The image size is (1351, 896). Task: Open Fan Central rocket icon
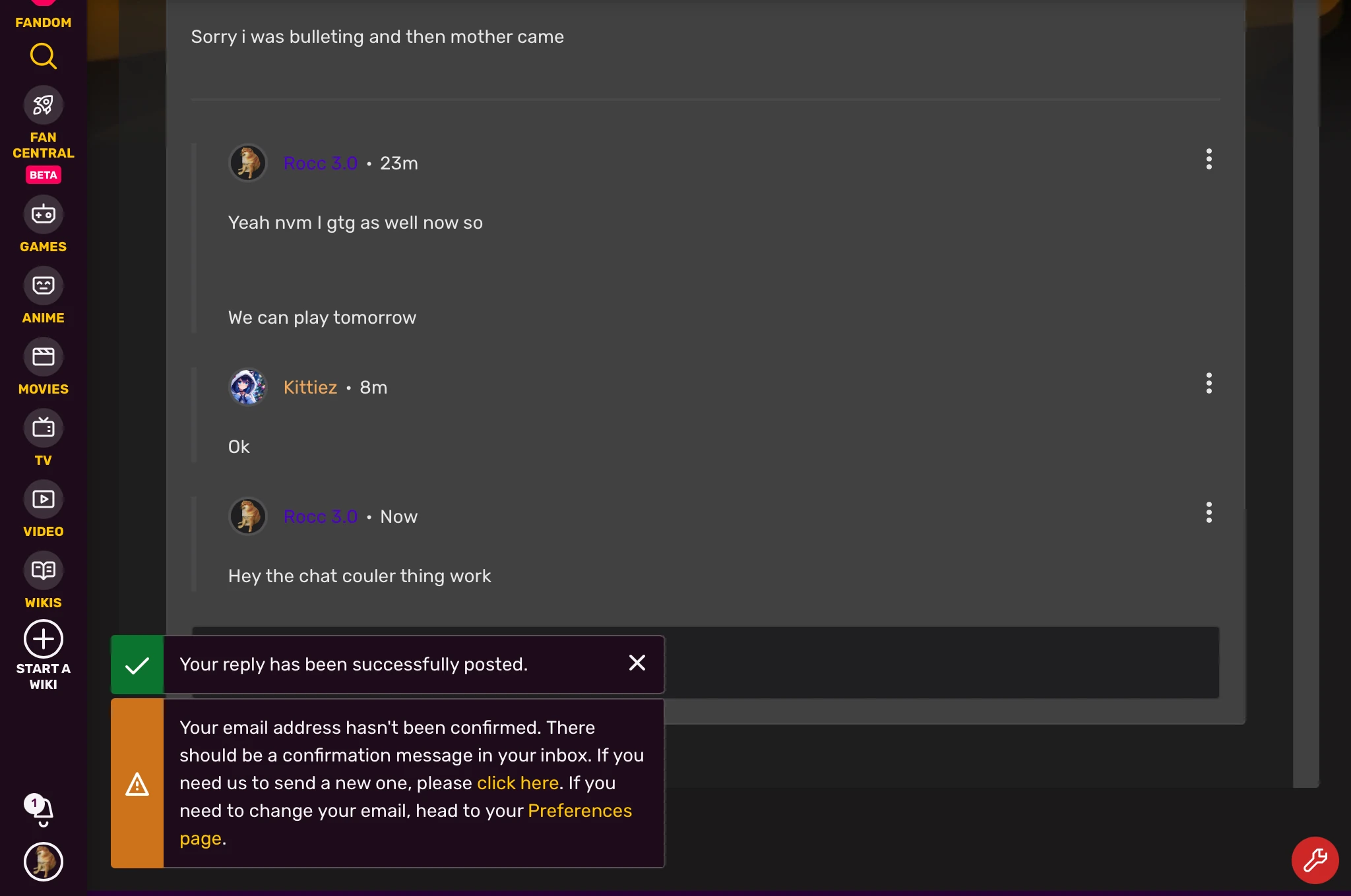43,105
